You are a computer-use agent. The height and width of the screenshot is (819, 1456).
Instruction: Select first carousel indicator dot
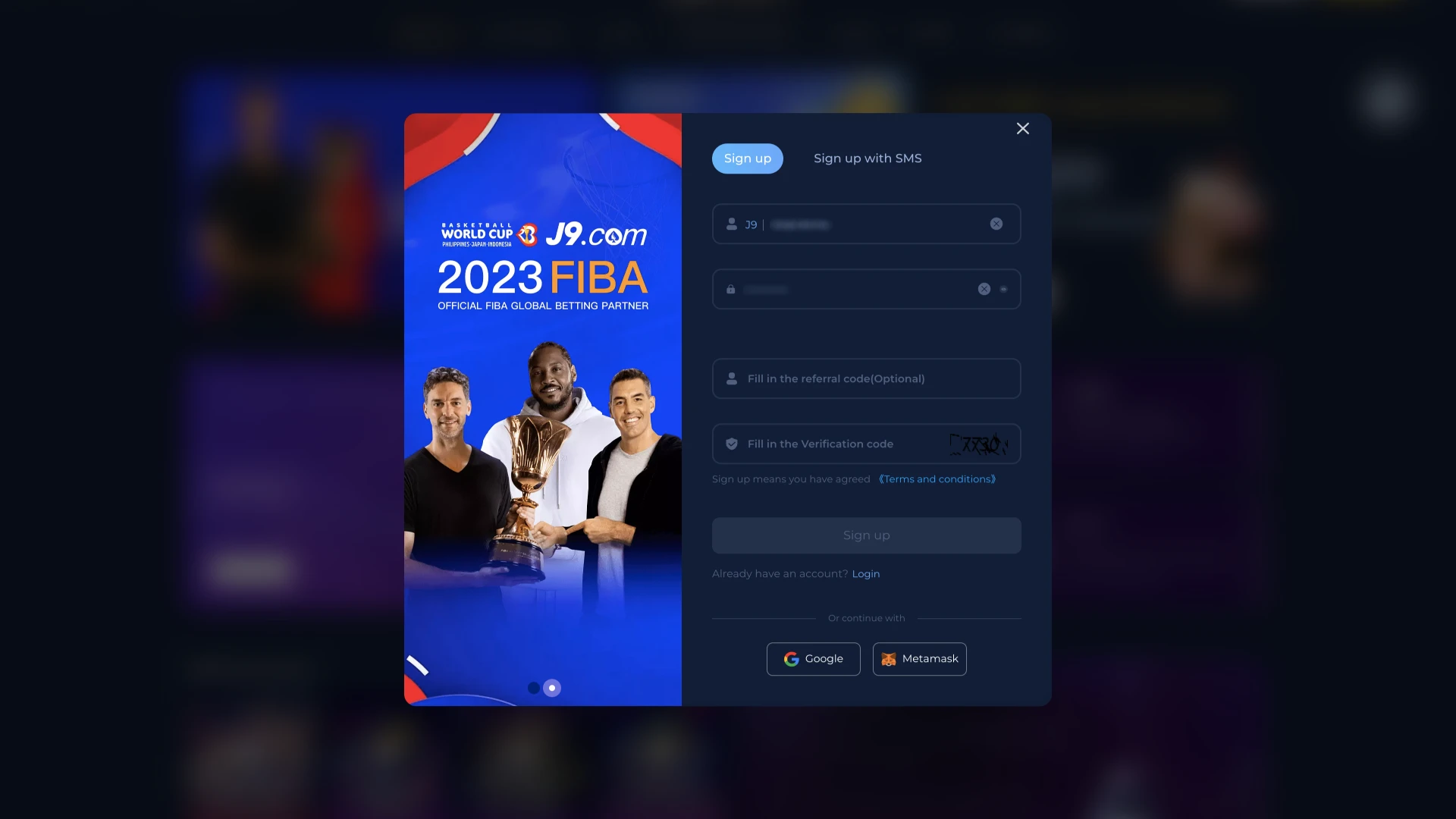click(534, 687)
